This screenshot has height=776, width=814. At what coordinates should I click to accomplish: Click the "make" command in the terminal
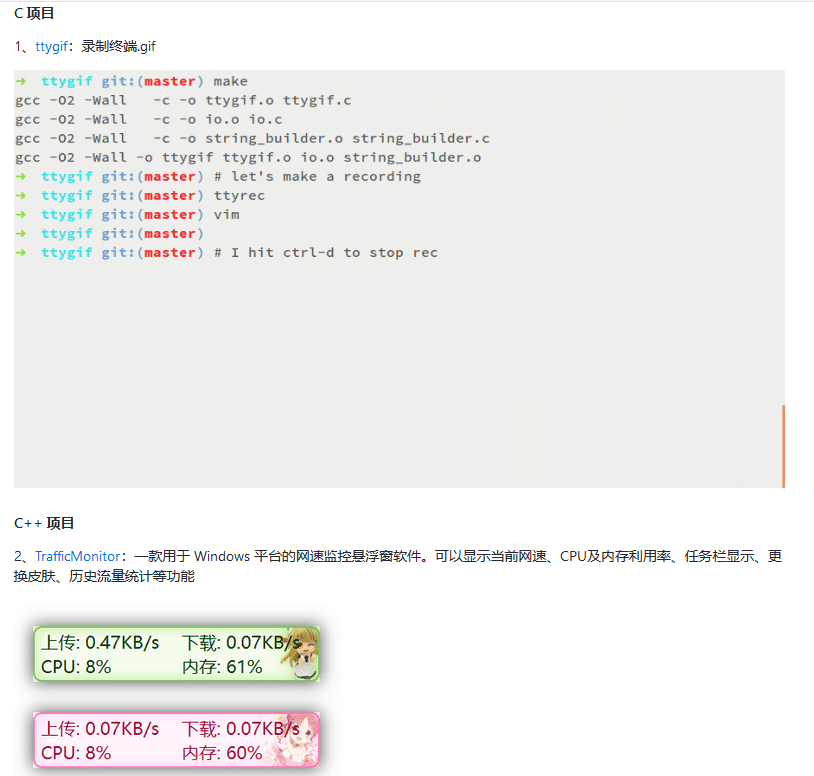tap(230, 81)
